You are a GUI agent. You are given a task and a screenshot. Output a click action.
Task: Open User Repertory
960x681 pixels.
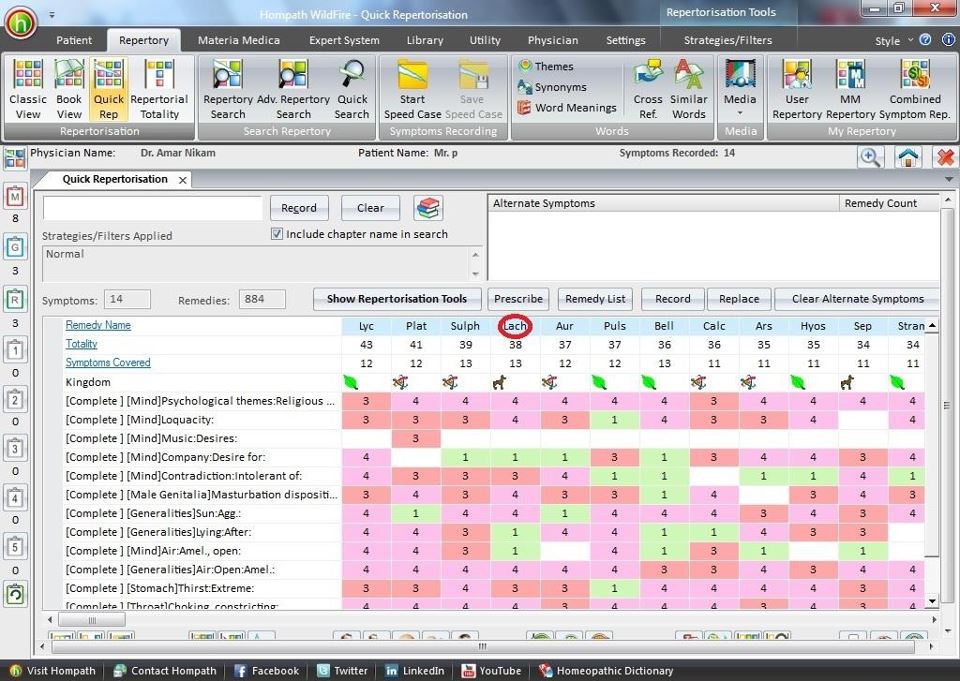tap(797, 89)
